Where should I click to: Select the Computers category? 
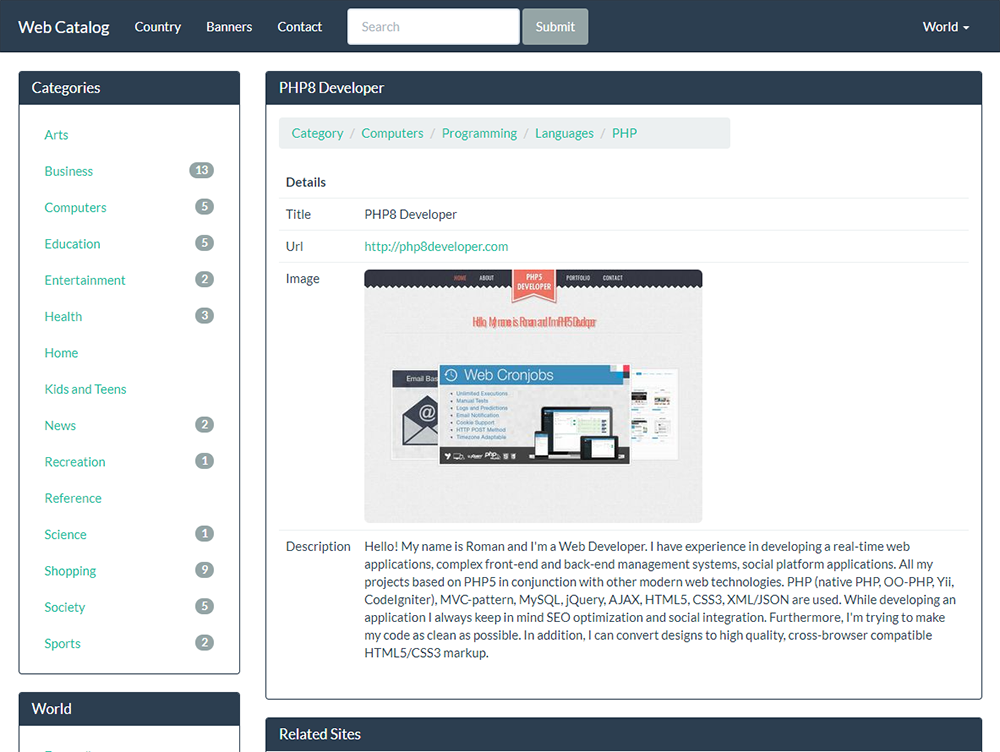pyautogui.click(x=75, y=207)
